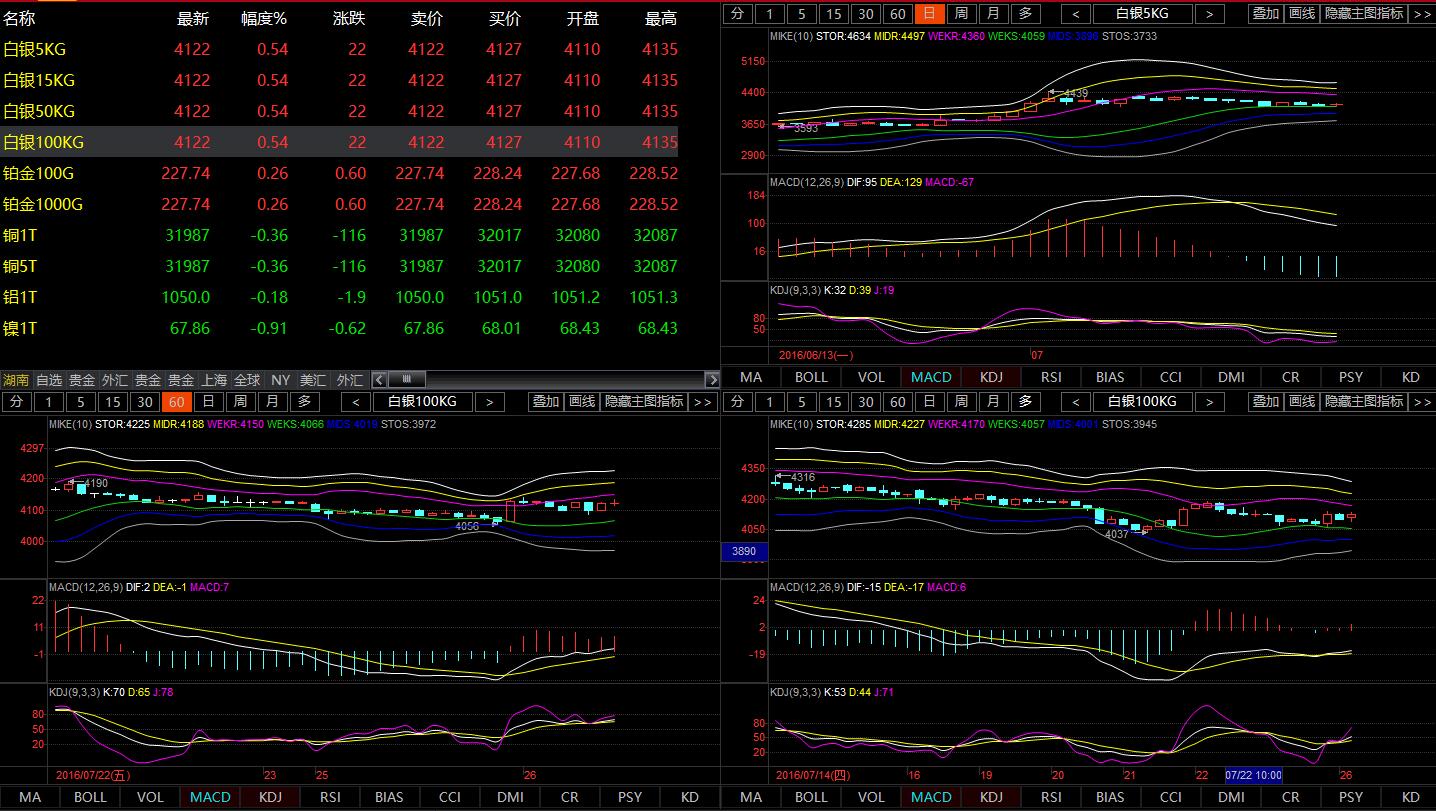Click the 画线 draw-line tool in the 白银5KG chart toolbar
The width and height of the screenshot is (1436, 811).
pos(1301,13)
